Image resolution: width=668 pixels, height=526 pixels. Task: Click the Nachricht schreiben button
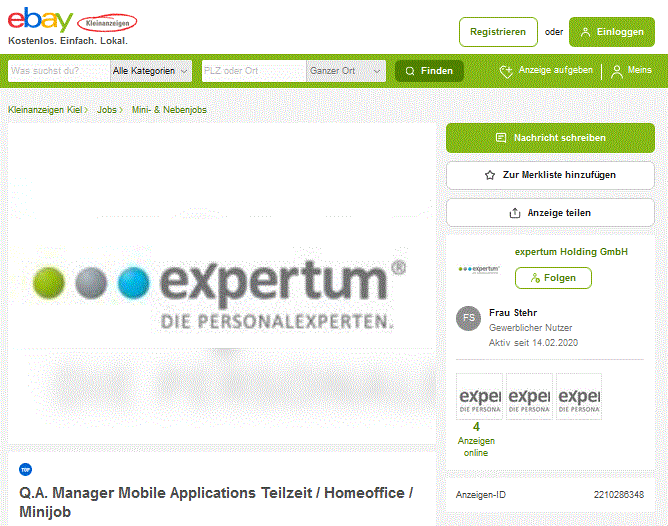(x=550, y=138)
